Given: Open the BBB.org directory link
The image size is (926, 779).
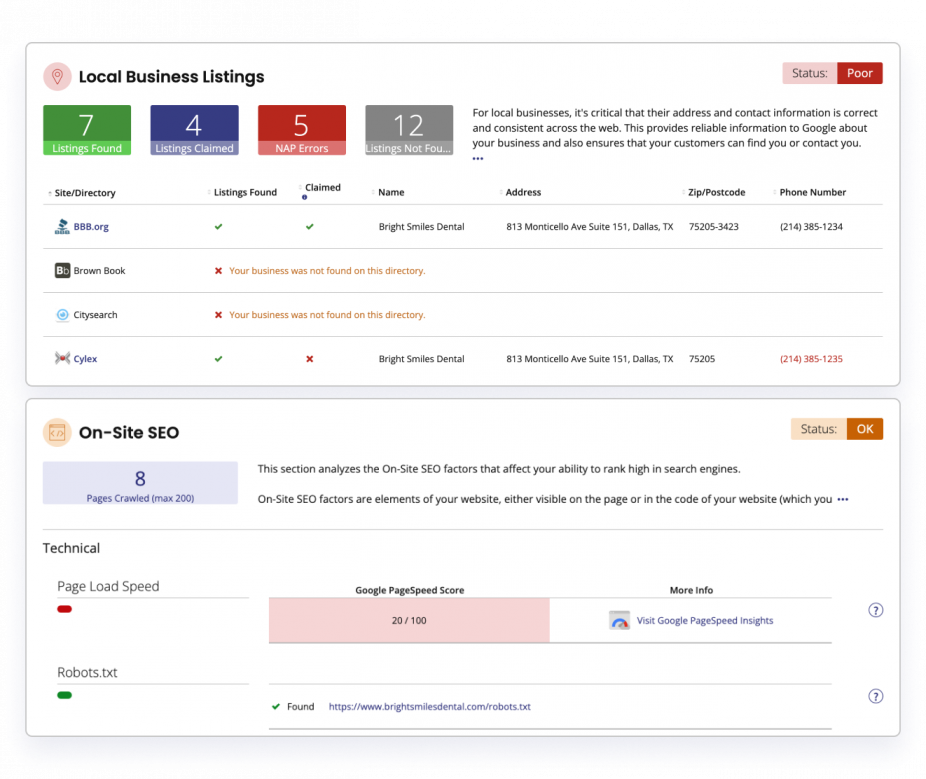Looking at the screenshot, I should pos(91,227).
